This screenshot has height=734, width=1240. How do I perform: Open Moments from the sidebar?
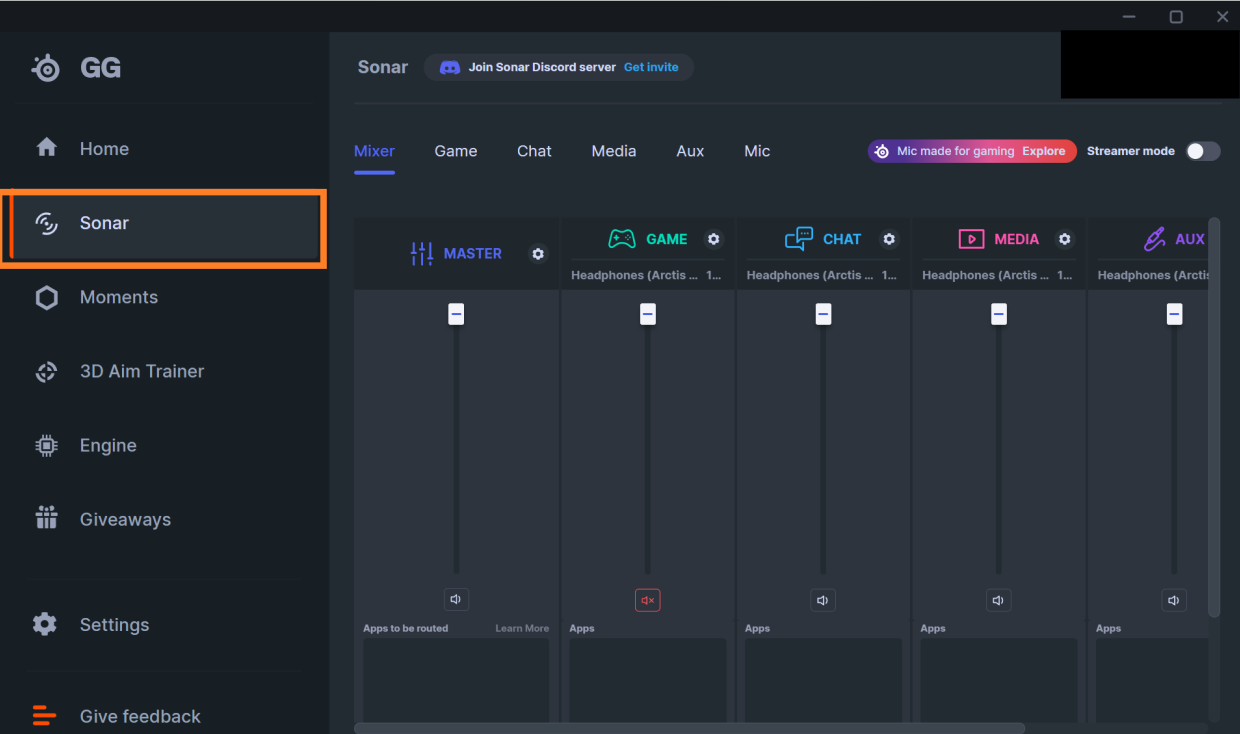tap(118, 297)
